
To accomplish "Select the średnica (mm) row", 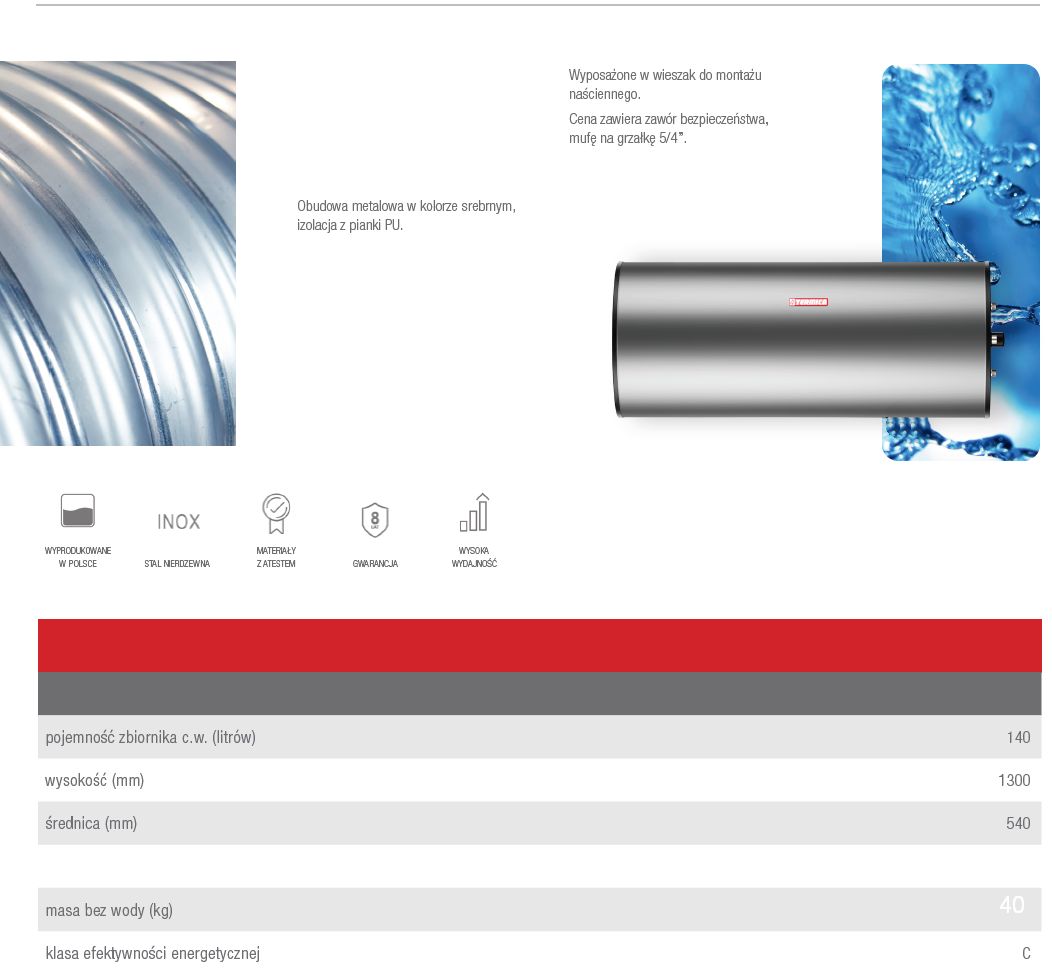I will 539,823.
